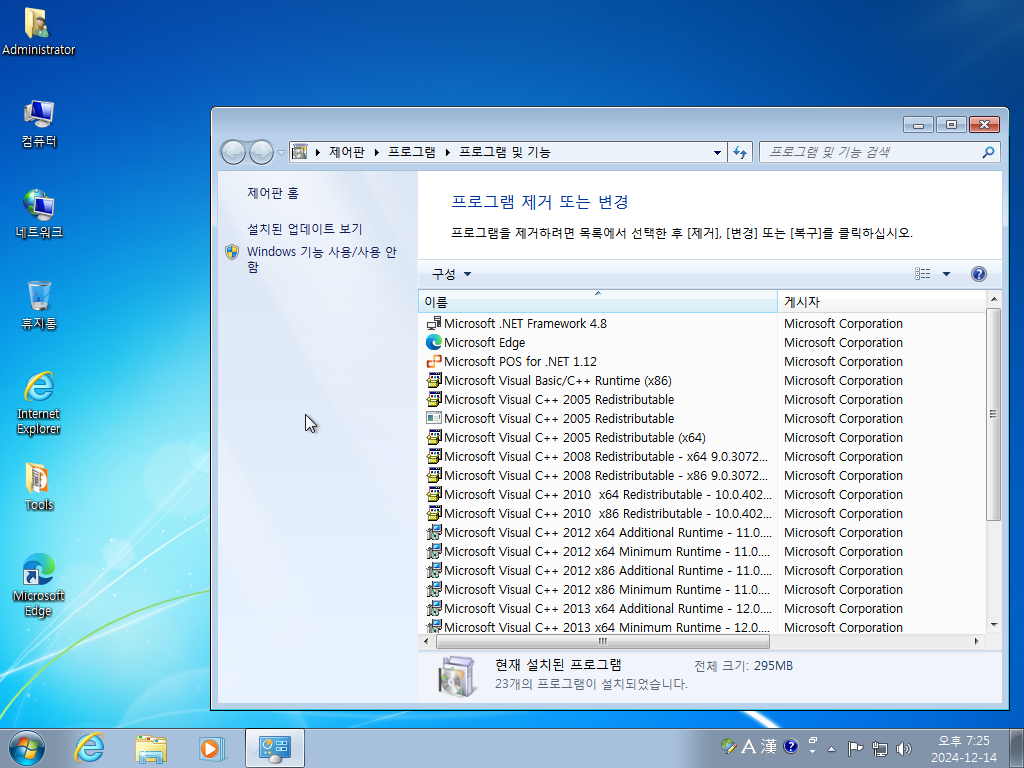Click the 제어판 breadcrumb

click(347, 152)
